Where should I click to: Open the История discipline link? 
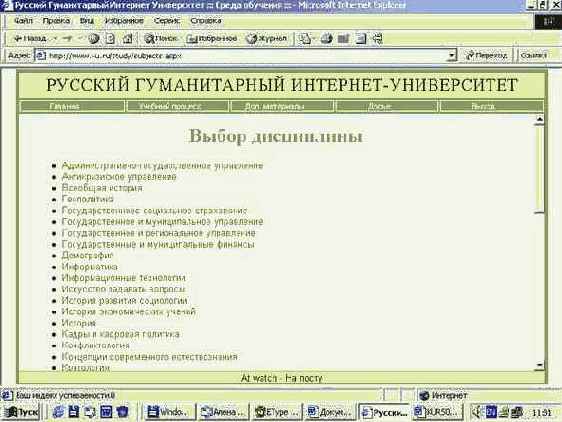(79, 323)
